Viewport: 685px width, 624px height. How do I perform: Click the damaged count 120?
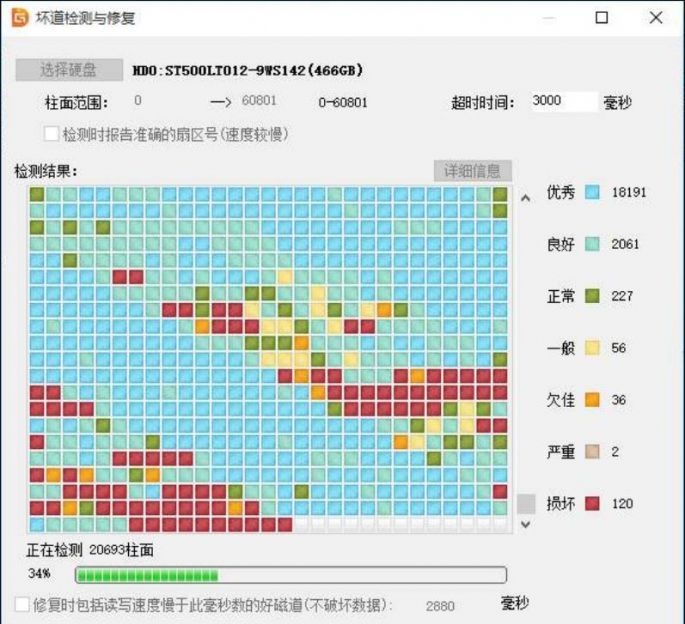point(622,504)
